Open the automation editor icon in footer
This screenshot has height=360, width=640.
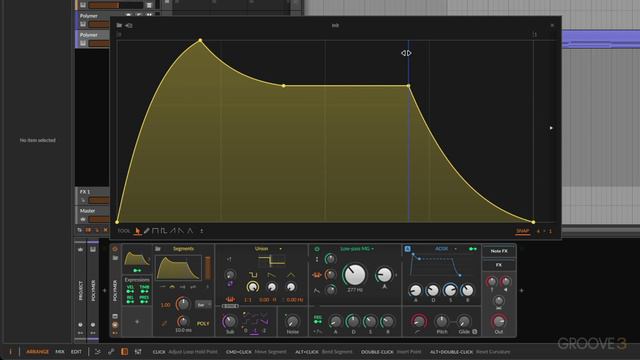click(111, 351)
